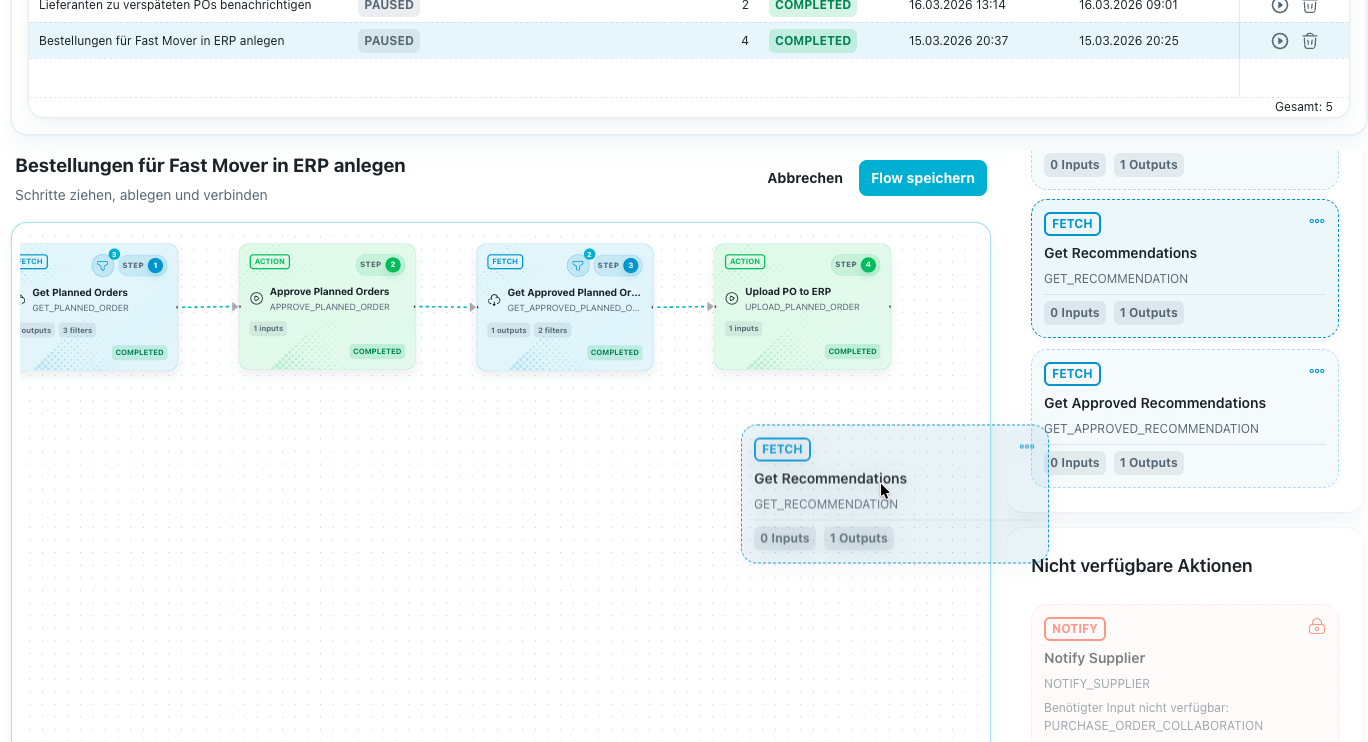Click Flow speichern button

[922, 178]
